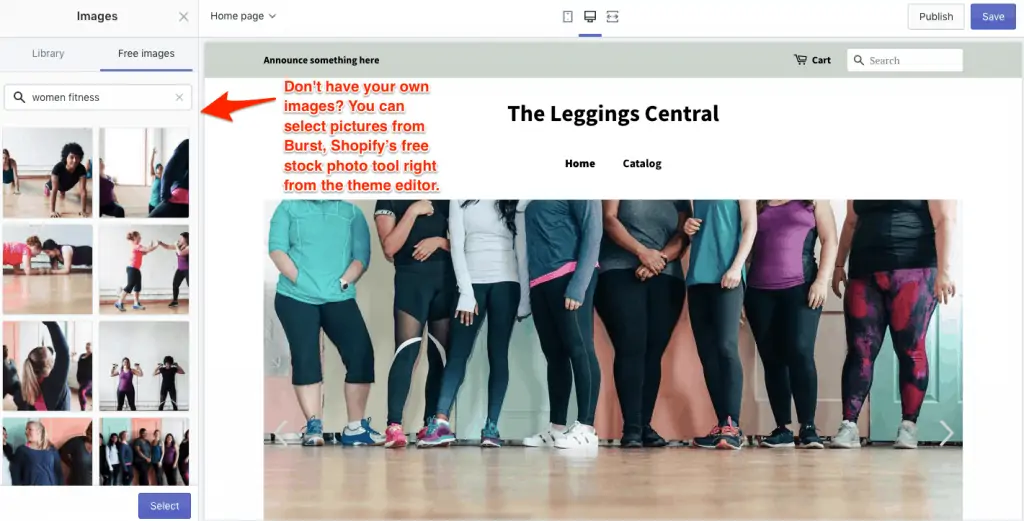
Task: Choose the two women lifting dumbbells thumbnail
Action: point(144,366)
